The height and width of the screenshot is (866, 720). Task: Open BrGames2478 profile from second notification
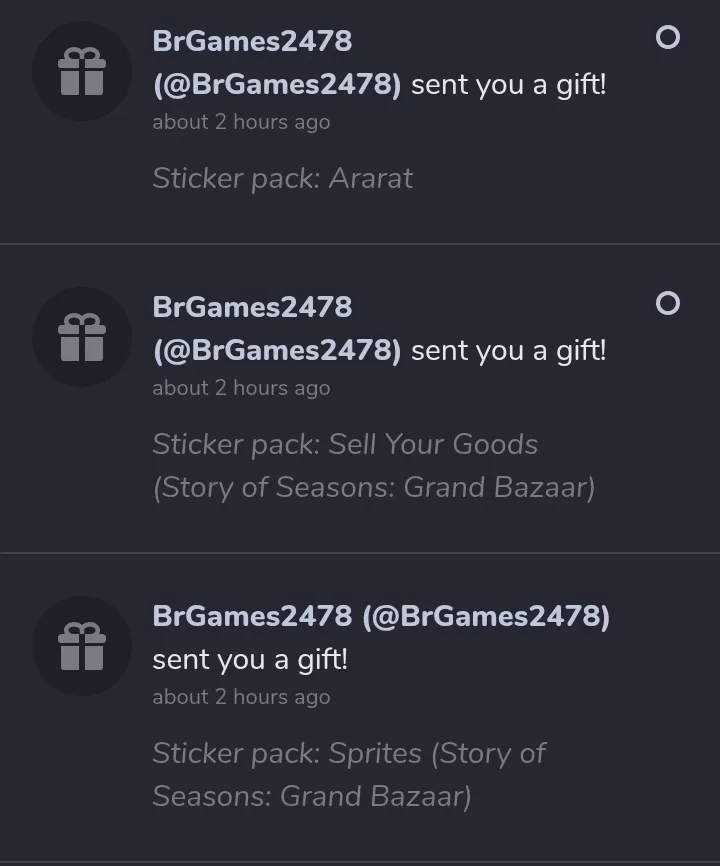click(x=252, y=307)
